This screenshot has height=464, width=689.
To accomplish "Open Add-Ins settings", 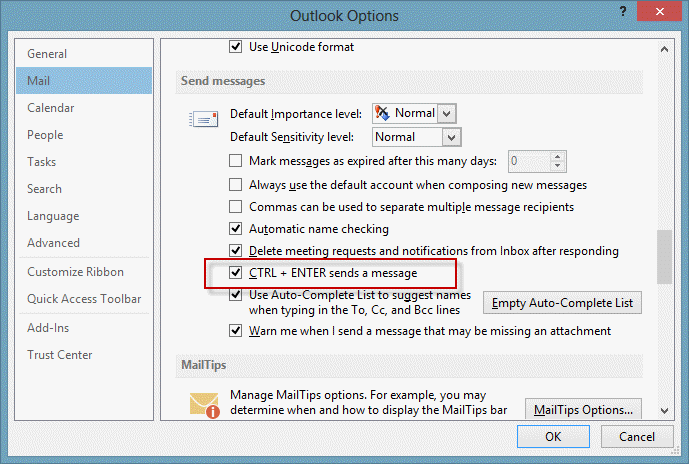I will pos(84,328).
